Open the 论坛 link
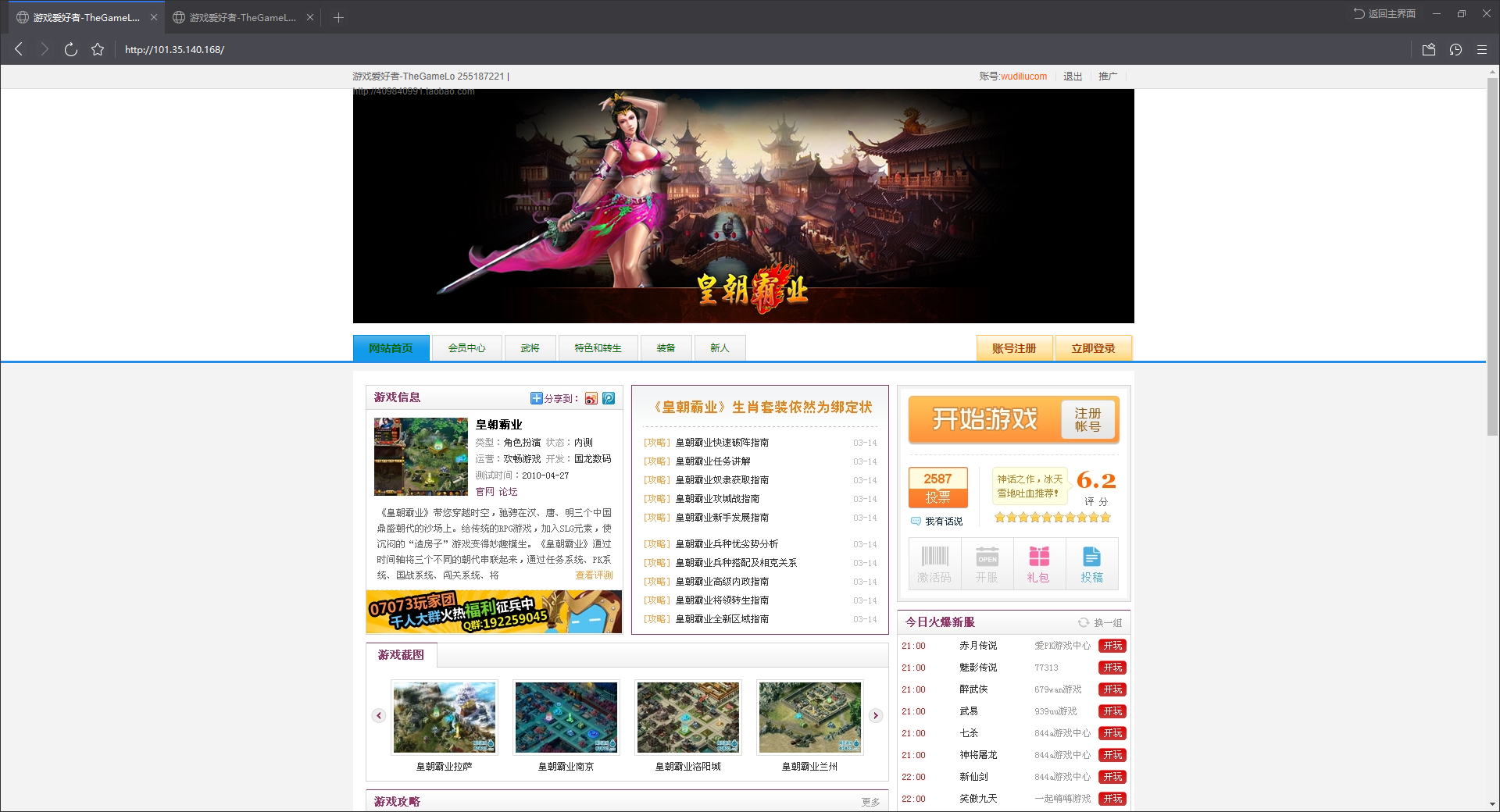The image size is (1500, 812). pos(508,492)
